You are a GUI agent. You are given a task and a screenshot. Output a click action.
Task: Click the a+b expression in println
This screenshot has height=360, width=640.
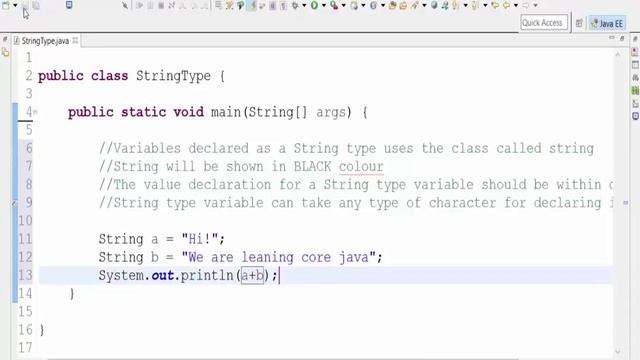(252, 276)
